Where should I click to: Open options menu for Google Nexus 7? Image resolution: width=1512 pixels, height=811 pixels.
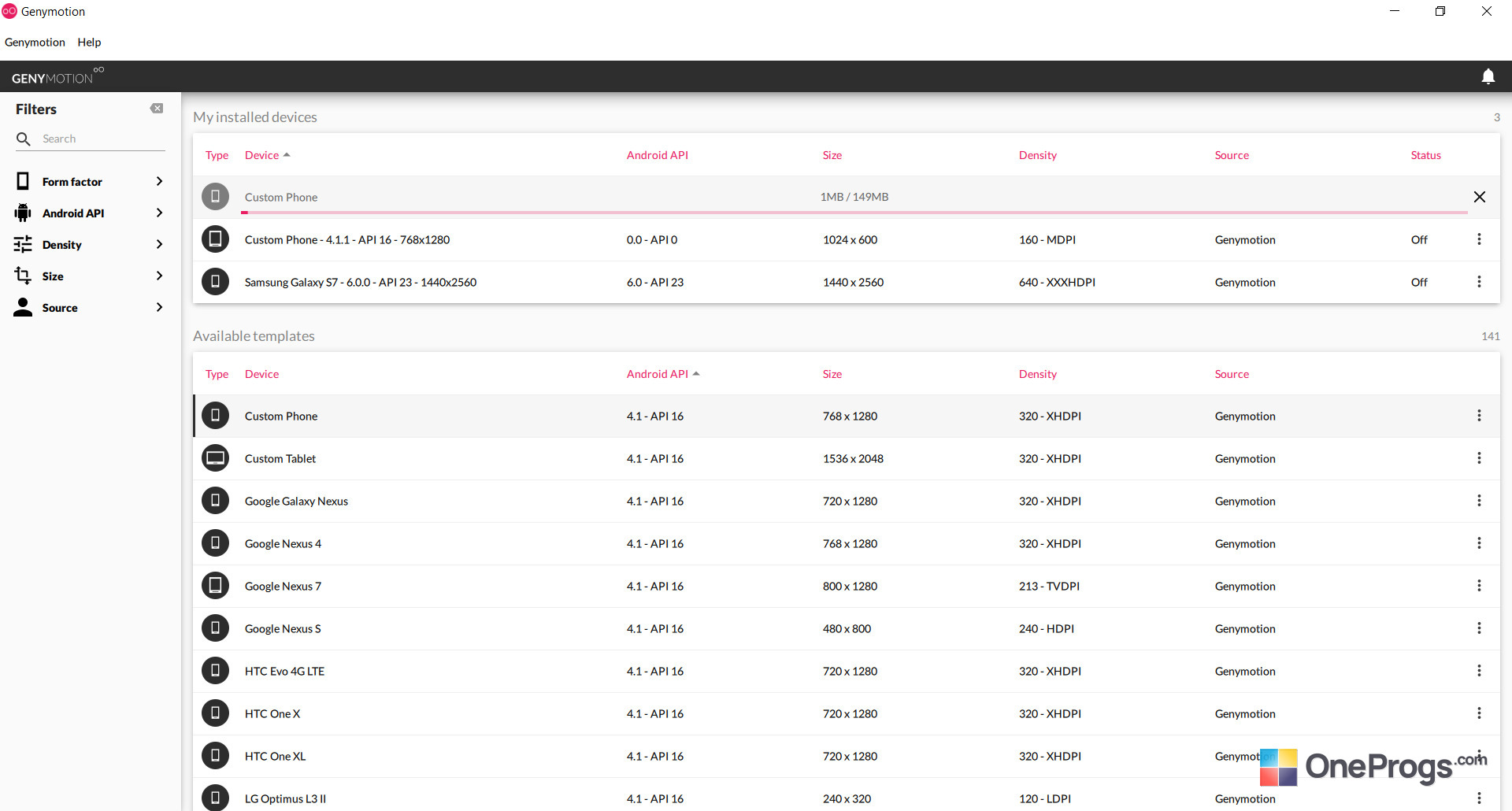[1479, 586]
